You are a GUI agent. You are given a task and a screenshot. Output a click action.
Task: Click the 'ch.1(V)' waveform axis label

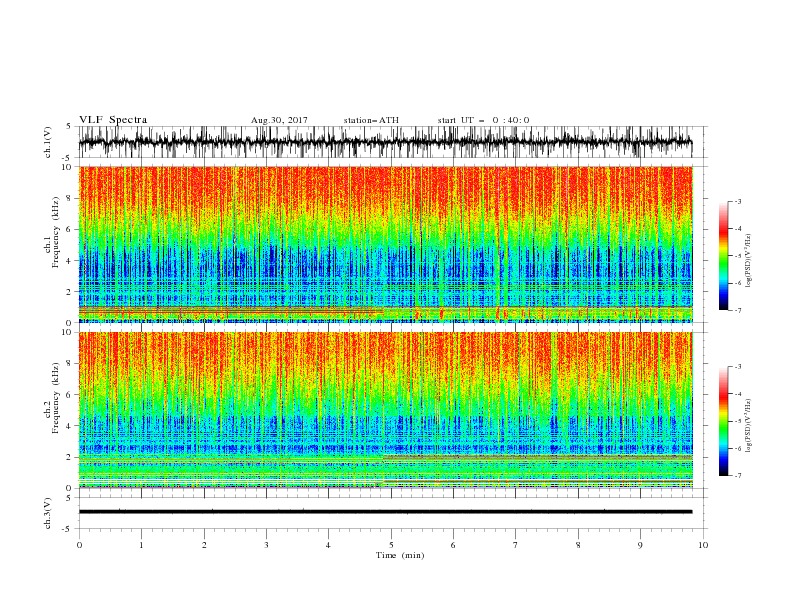[48, 142]
